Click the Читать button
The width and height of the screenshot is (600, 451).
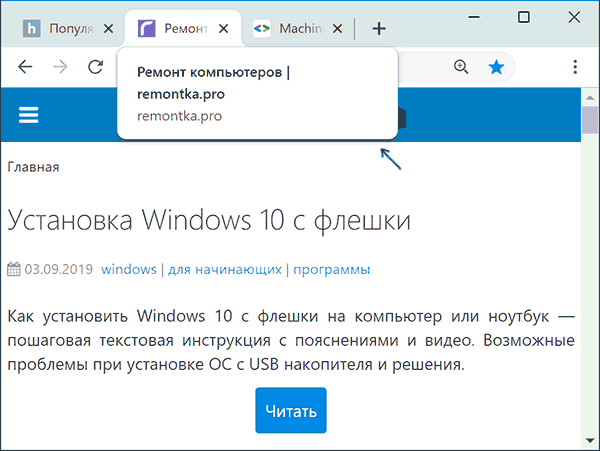coord(291,410)
